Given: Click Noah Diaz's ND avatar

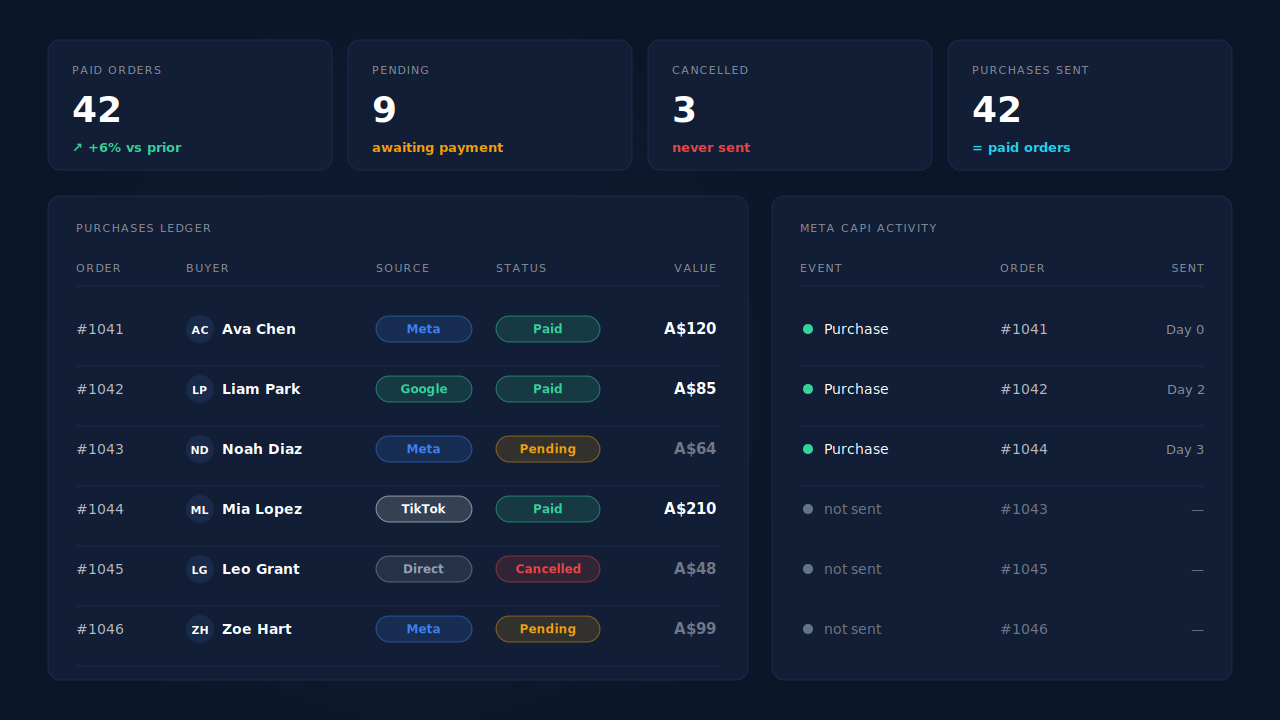Looking at the screenshot, I should click(x=200, y=449).
